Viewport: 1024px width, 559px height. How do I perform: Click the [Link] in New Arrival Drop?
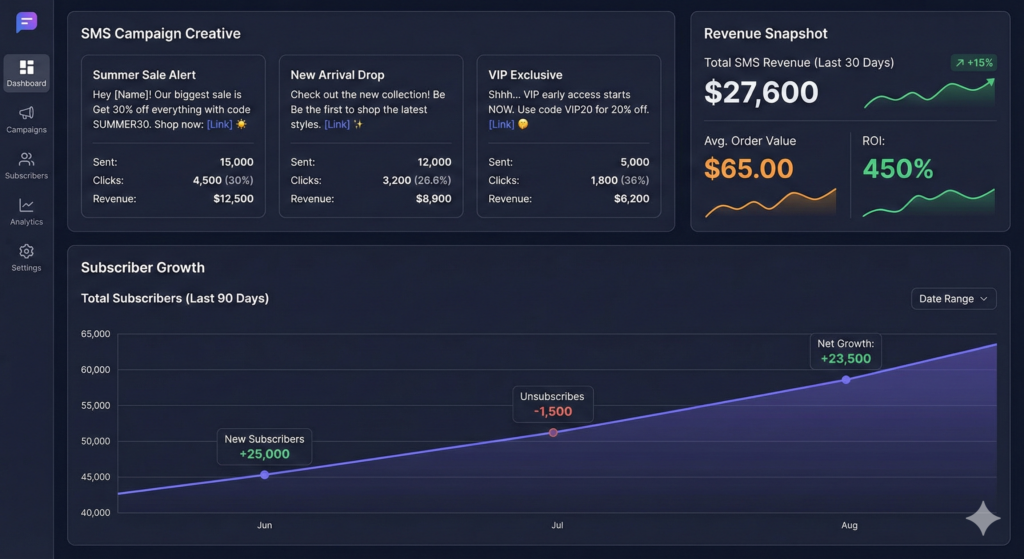337,124
